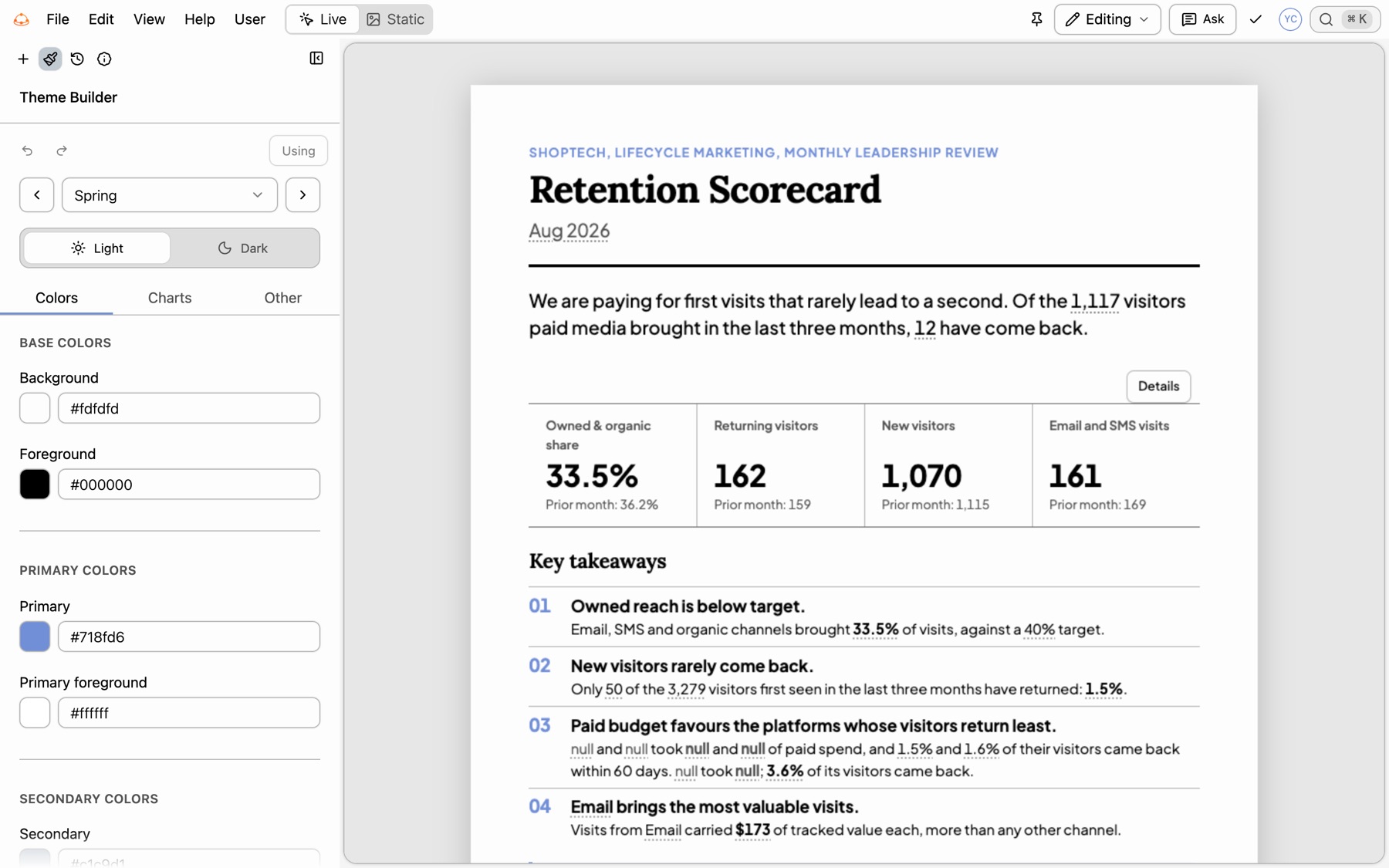
Task: Click the checkmark icon in top bar
Action: (x=1256, y=19)
